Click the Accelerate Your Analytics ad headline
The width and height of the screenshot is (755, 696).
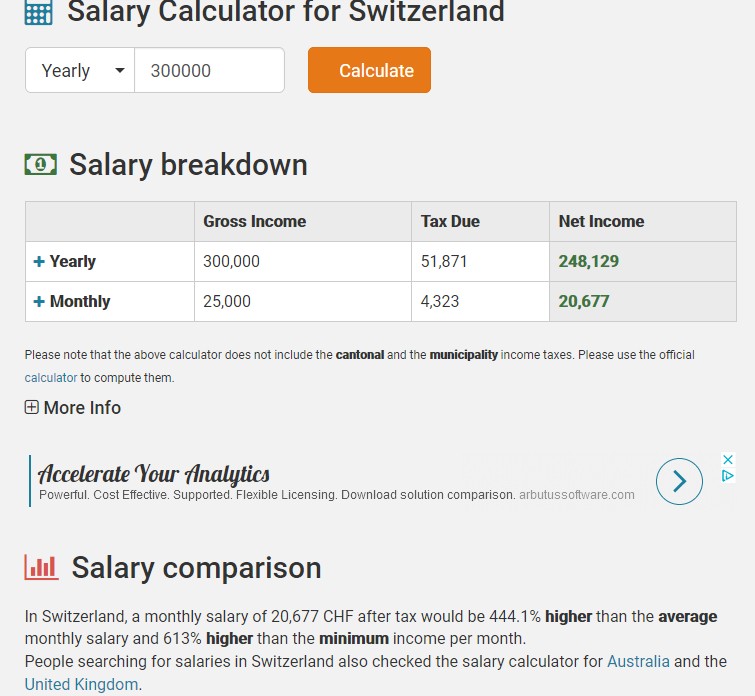tap(154, 473)
